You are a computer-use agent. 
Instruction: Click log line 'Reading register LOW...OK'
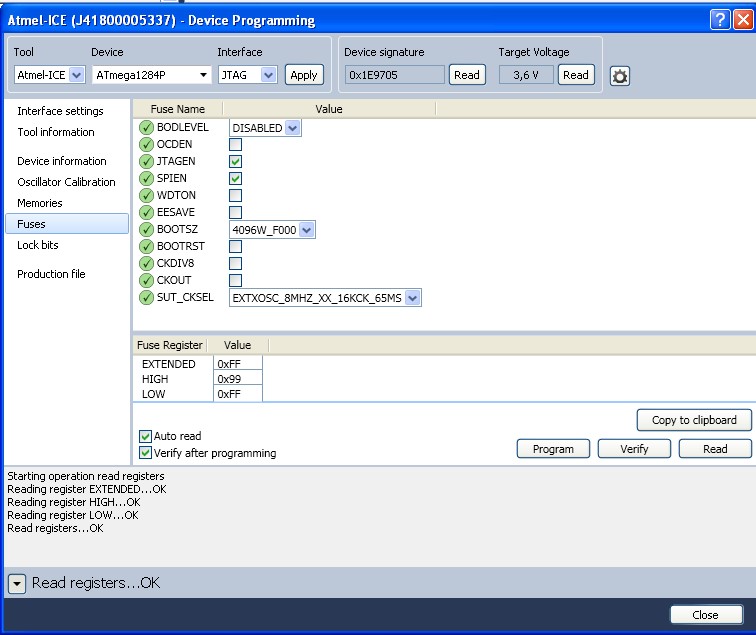[73, 515]
